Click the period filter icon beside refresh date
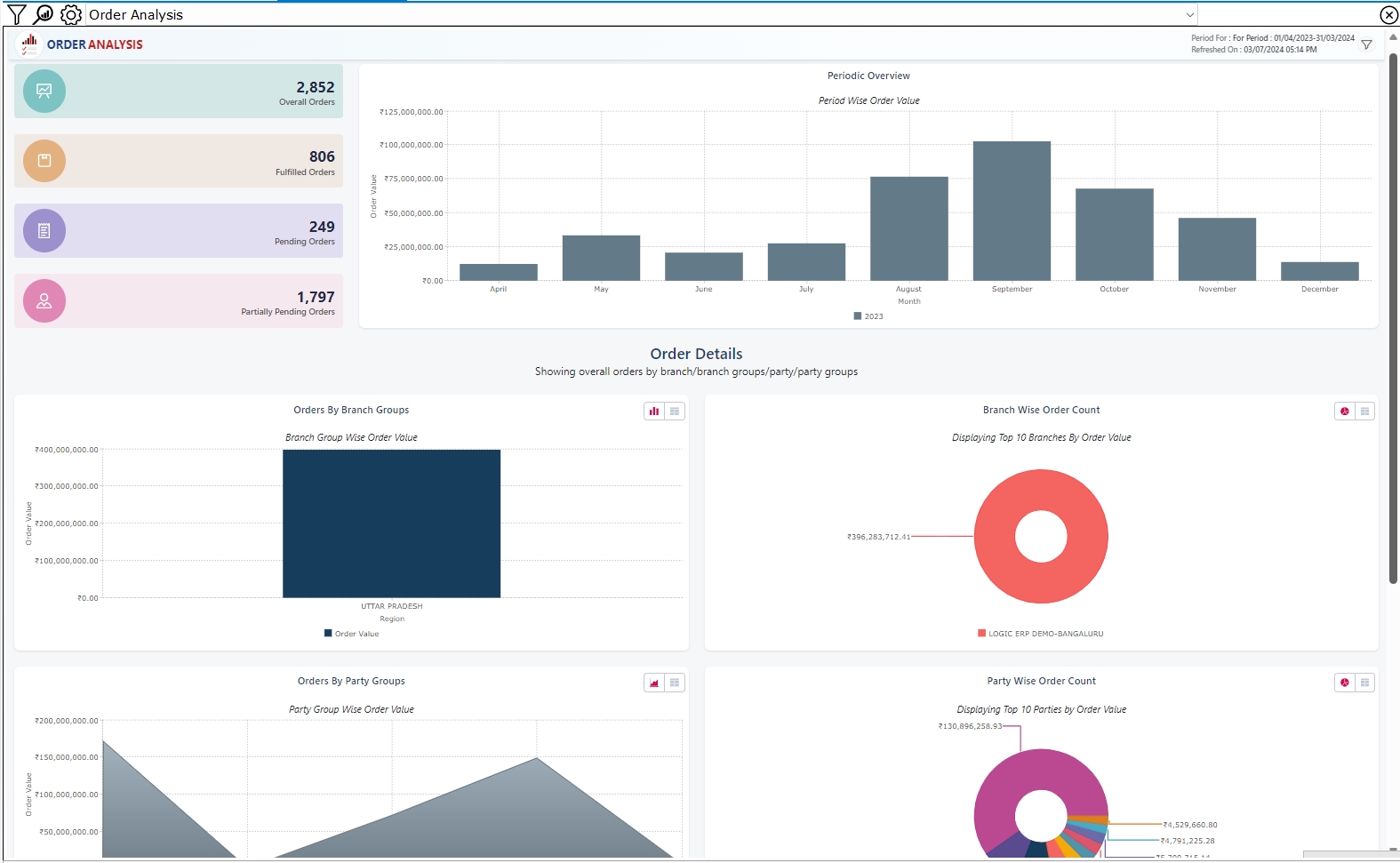 point(1366,44)
